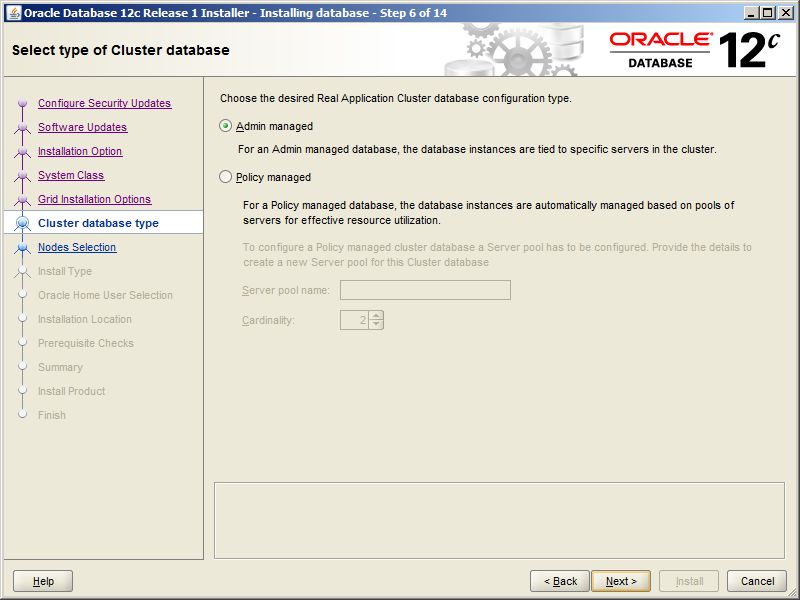Select the Policy managed radio button
Screen dimensions: 800x600
coord(226,177)
